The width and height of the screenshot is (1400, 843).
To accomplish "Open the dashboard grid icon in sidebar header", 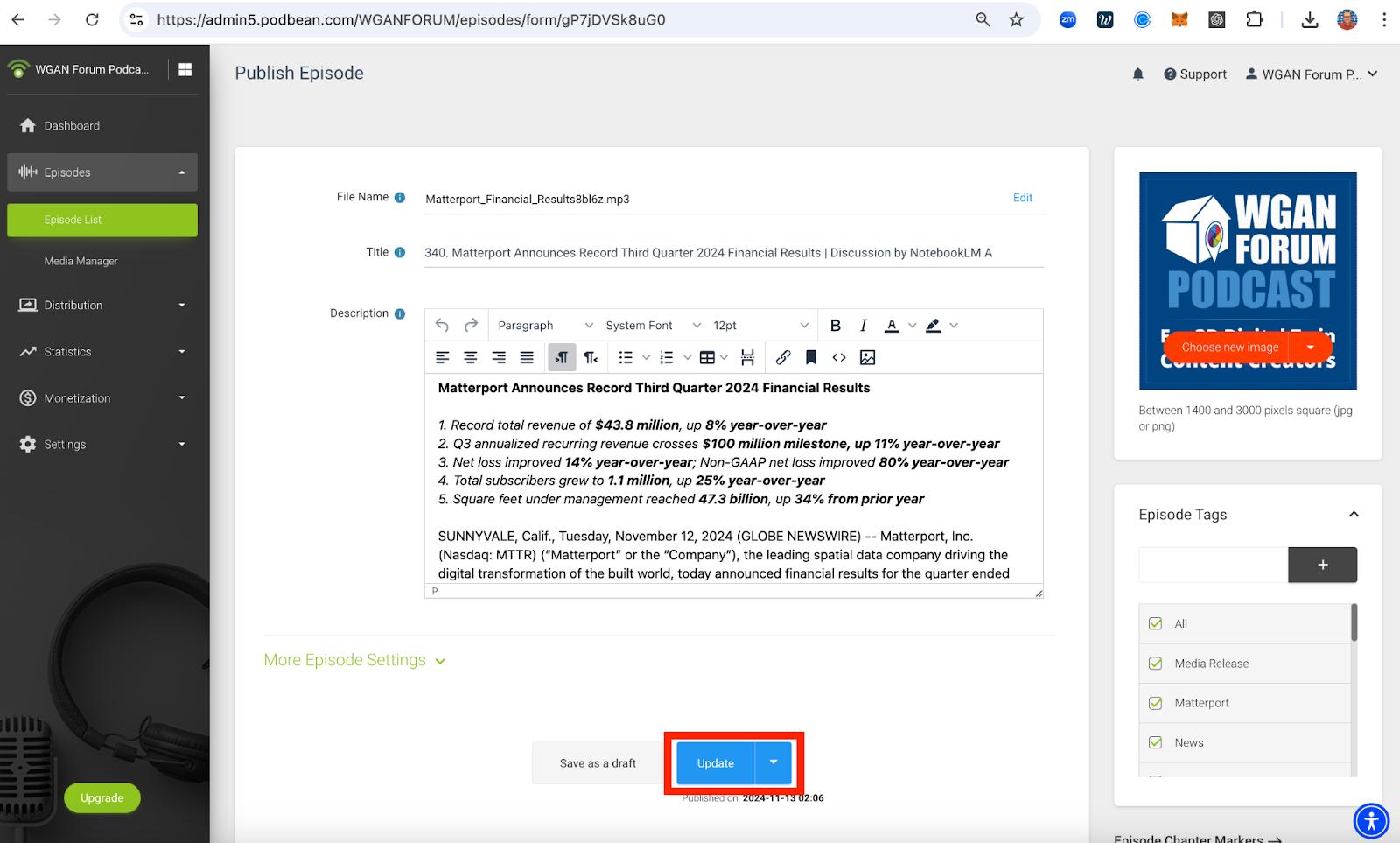I will (x=185, y=69).
